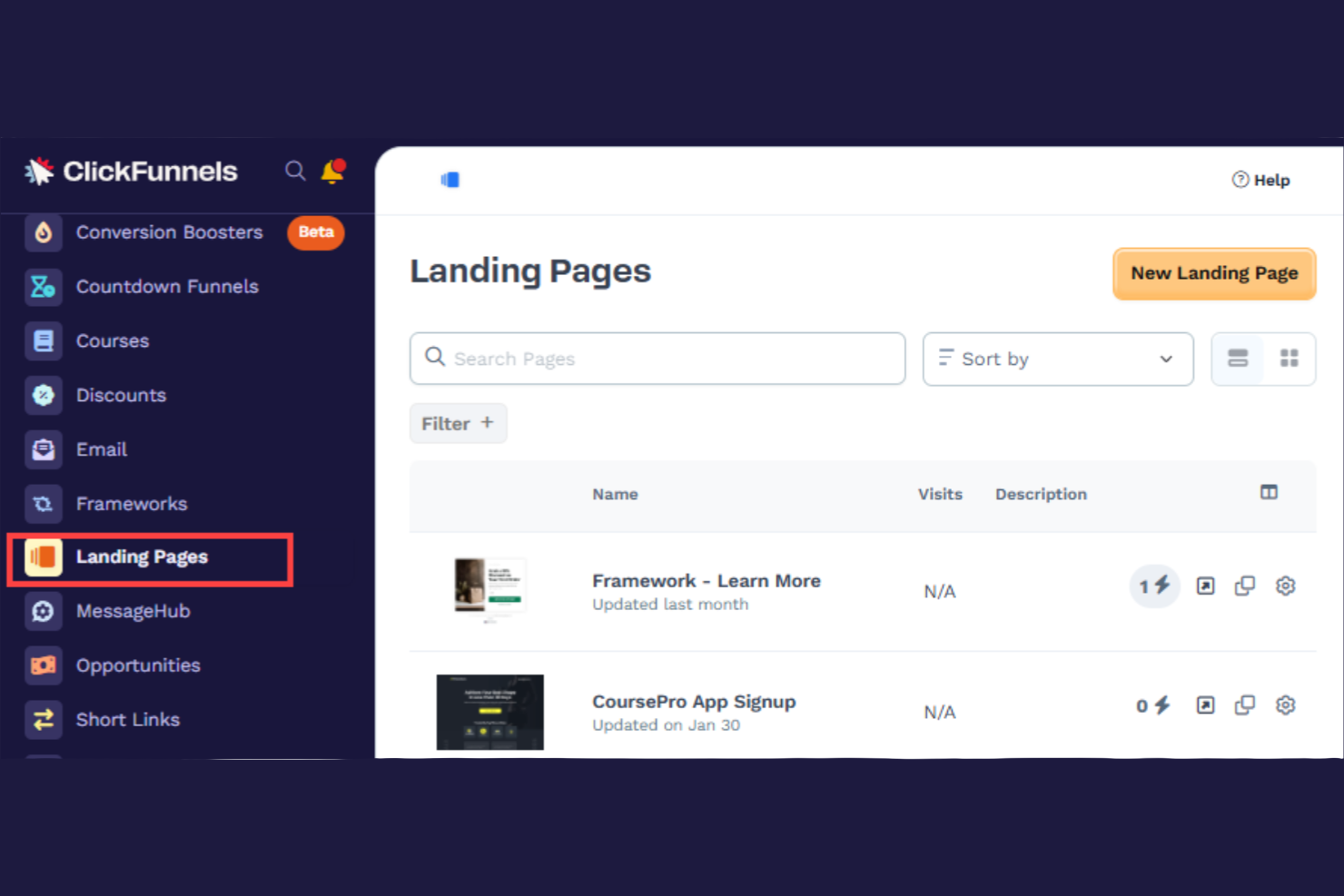Open settings gear for Framework - Learn More
The height and width of the screenshot is (896, 1344).
pyautogui.click(x=1286, y=586)
